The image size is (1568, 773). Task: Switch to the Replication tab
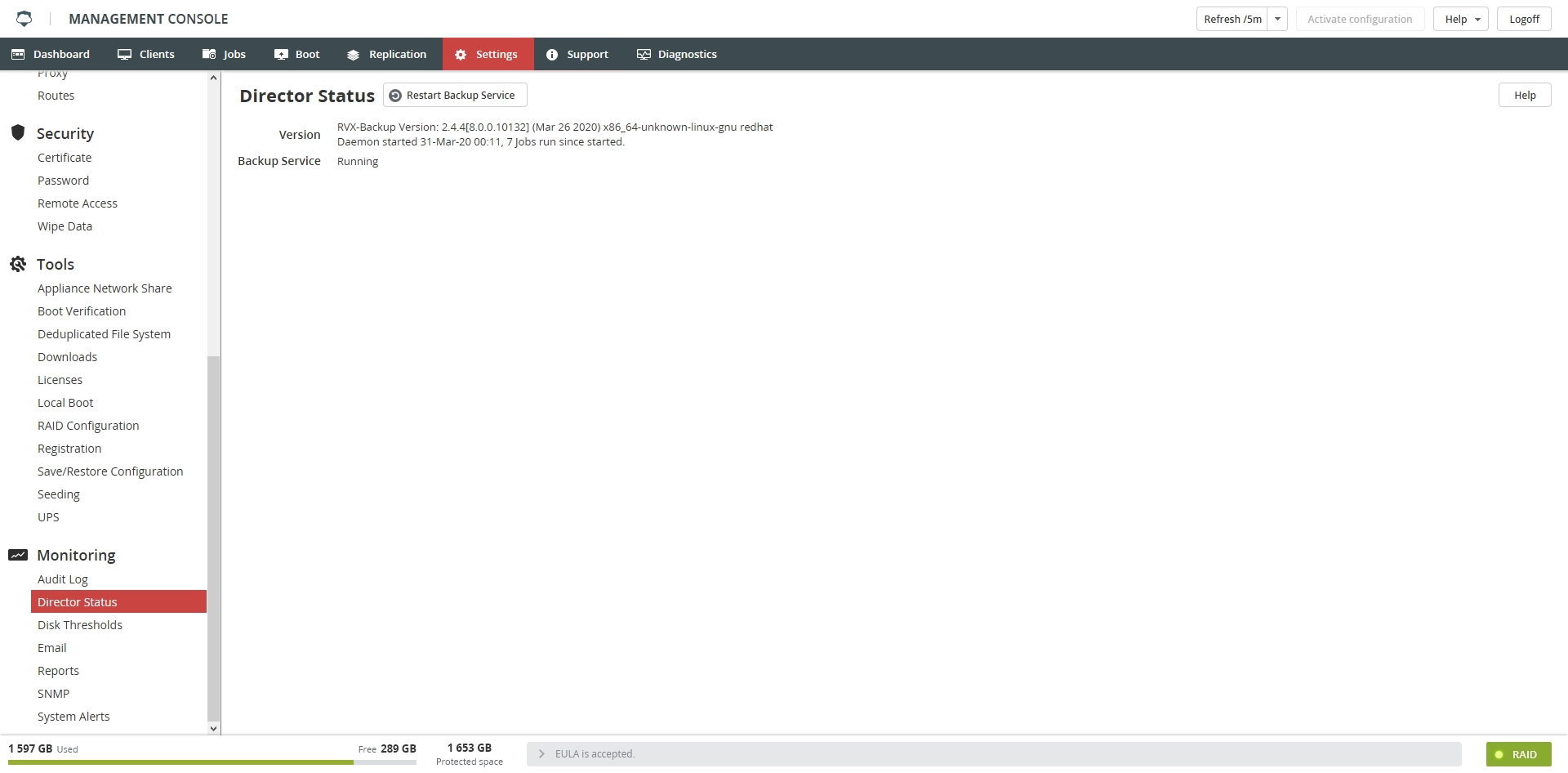pos(386,54)
